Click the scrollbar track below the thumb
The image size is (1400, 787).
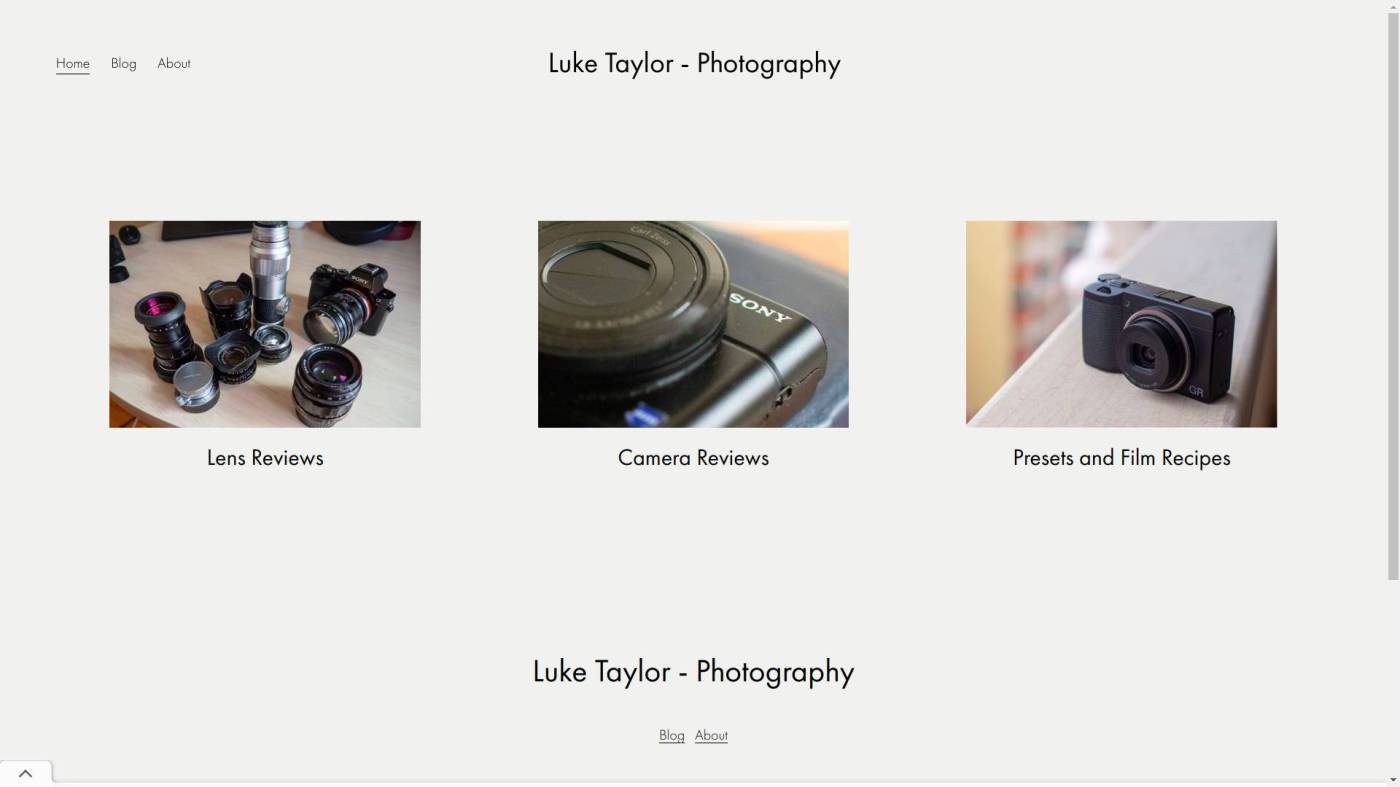pyautogui.click(x=1393, y=676)
